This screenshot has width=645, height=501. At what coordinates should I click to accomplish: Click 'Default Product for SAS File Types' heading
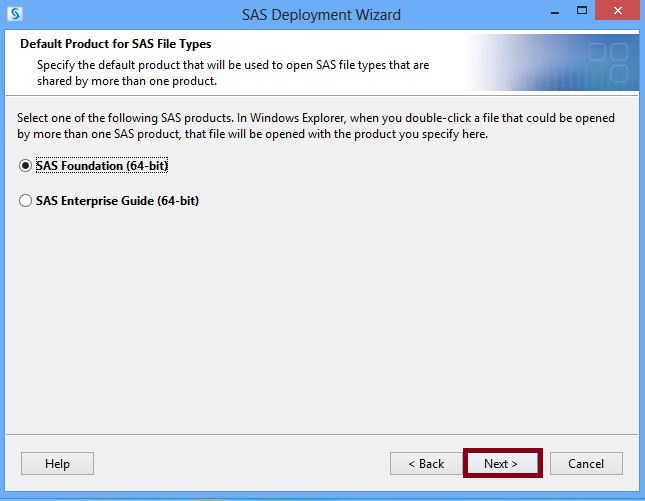coord(116,44)
